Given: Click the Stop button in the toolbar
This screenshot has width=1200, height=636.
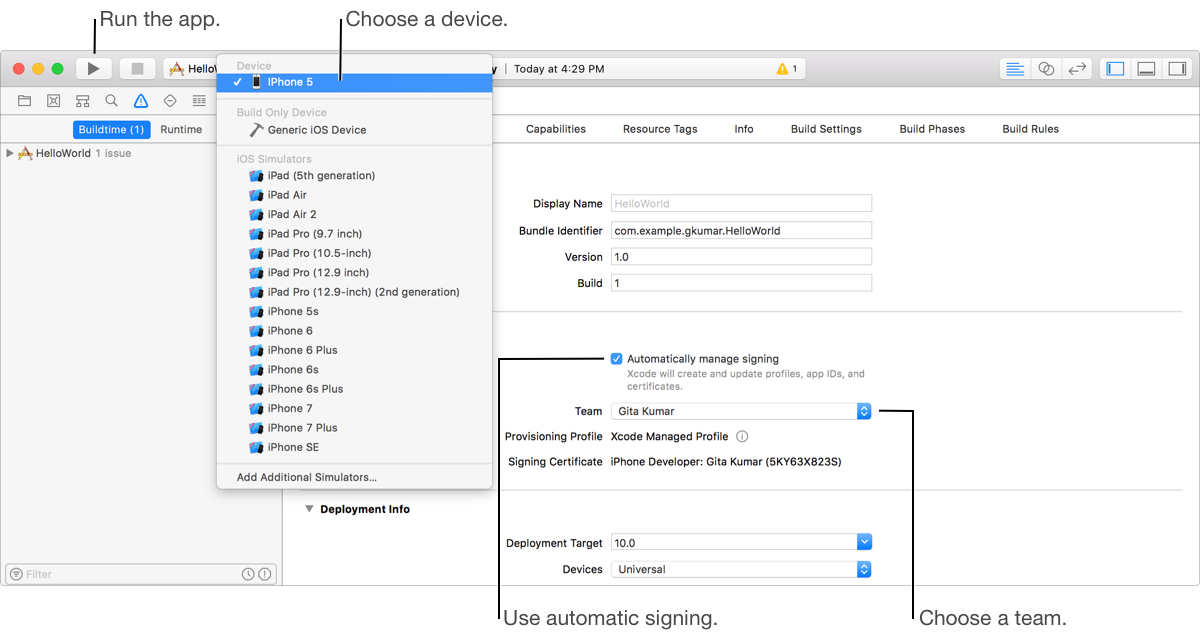Looking at the screenshot, I should tap(138, 69).
